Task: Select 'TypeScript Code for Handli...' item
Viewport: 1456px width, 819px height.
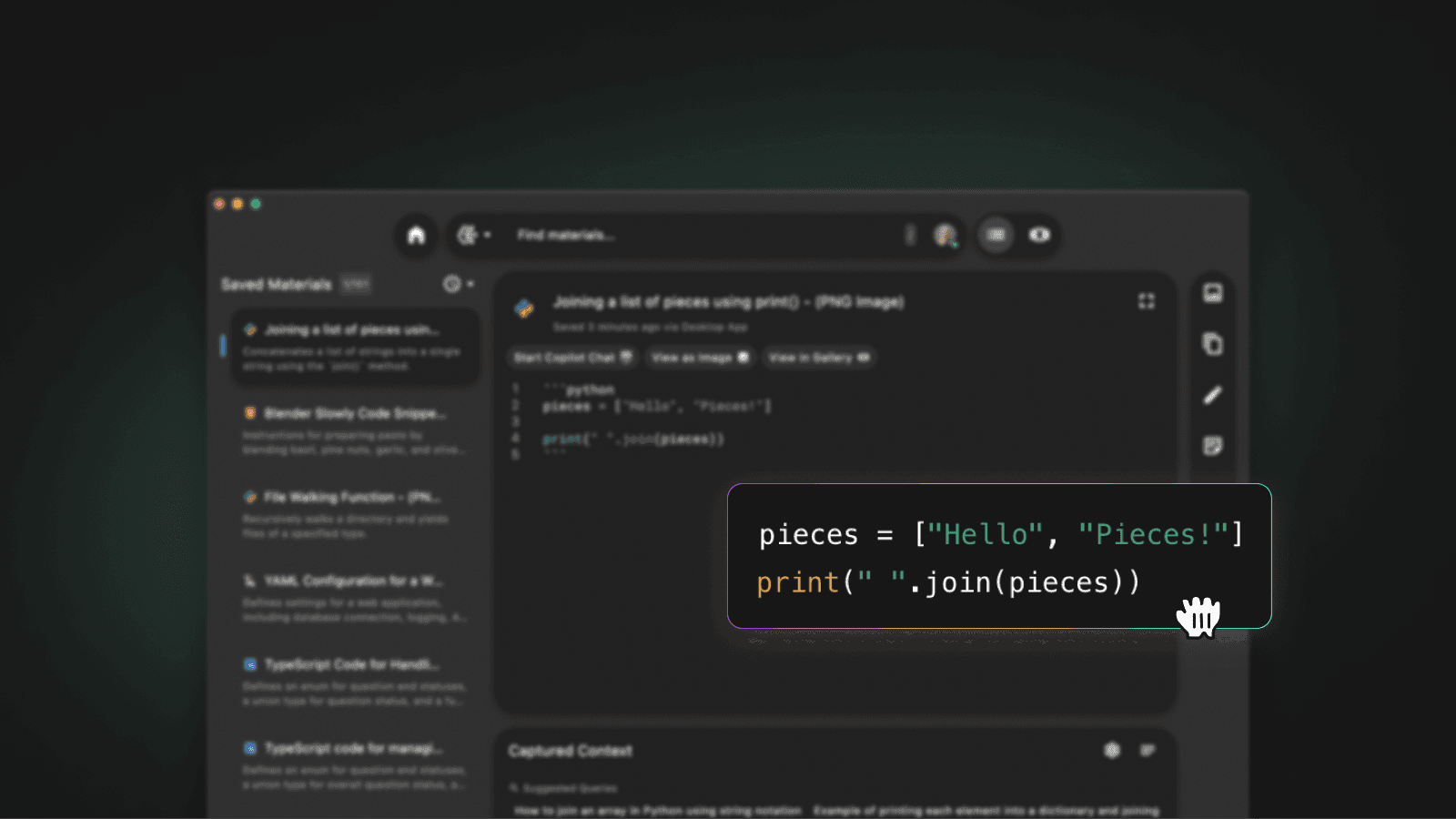Action: 355,682
